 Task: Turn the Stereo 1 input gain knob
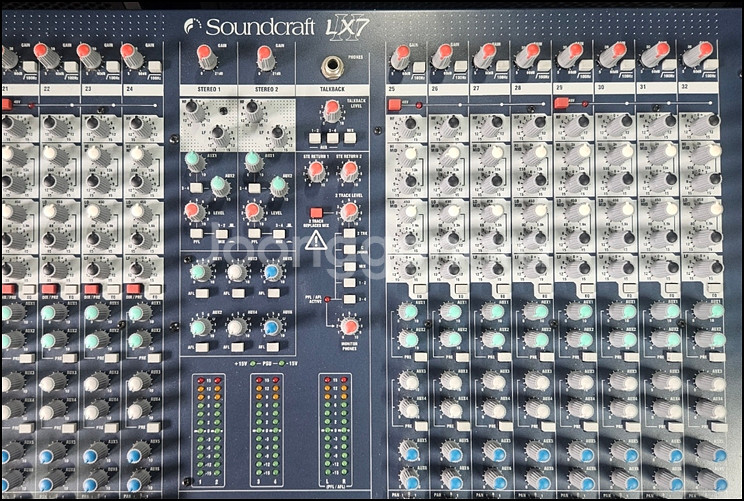(206, 56)
